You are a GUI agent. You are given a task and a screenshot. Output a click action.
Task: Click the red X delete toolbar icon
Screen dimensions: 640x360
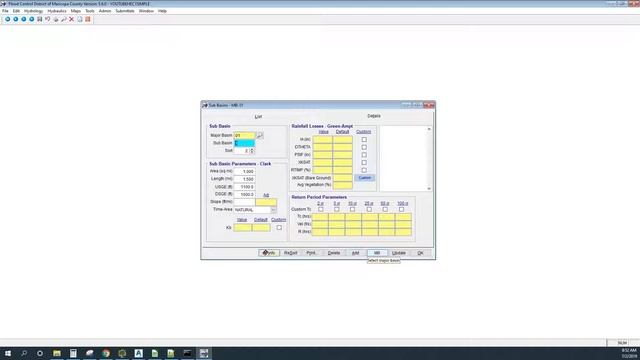click(x=71, y=19)
